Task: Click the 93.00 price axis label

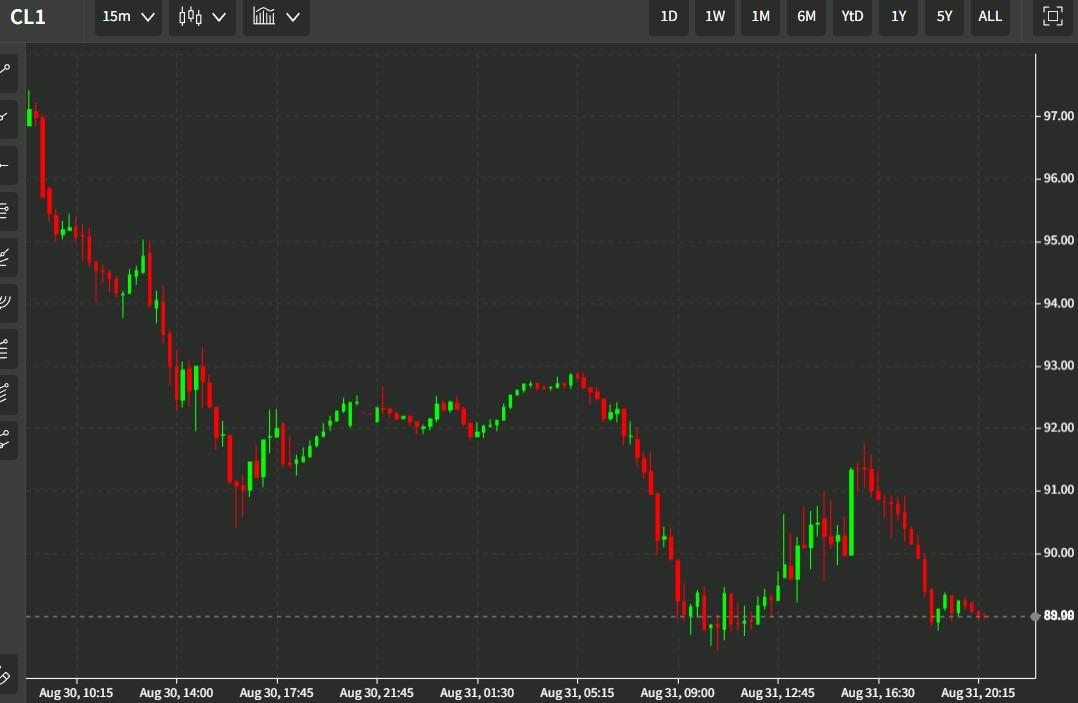Action: pos(1059,366)
